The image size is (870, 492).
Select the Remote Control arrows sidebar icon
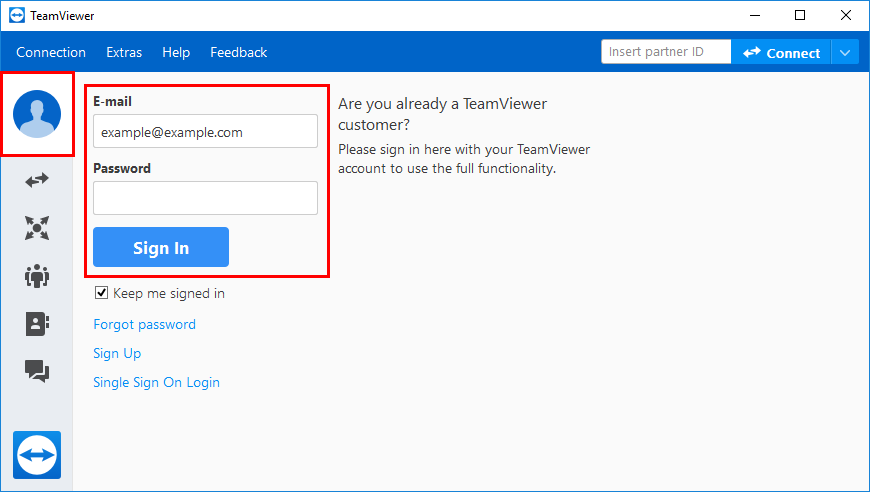click(37, 180)
